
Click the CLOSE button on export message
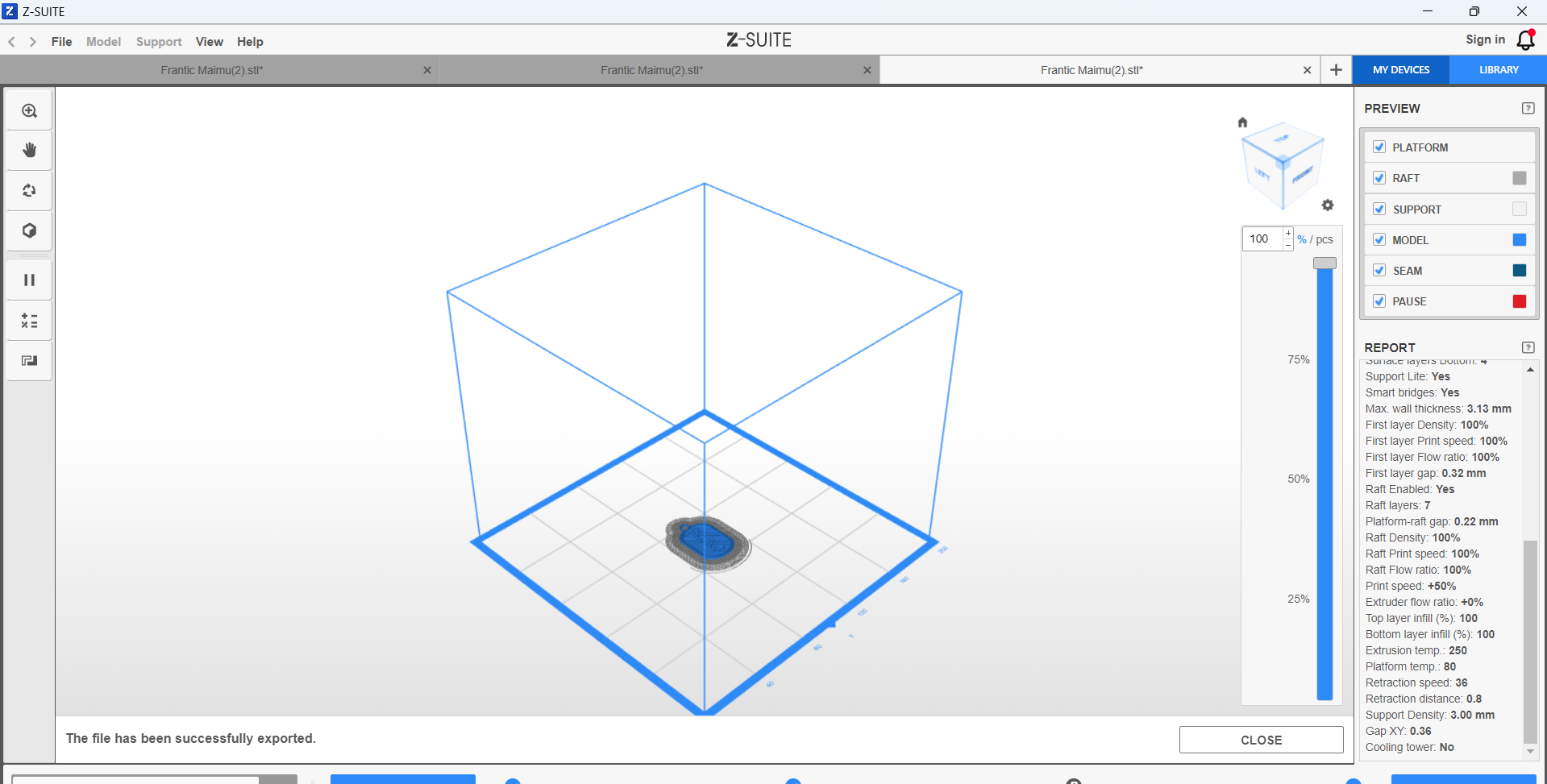click(1261, 740)
